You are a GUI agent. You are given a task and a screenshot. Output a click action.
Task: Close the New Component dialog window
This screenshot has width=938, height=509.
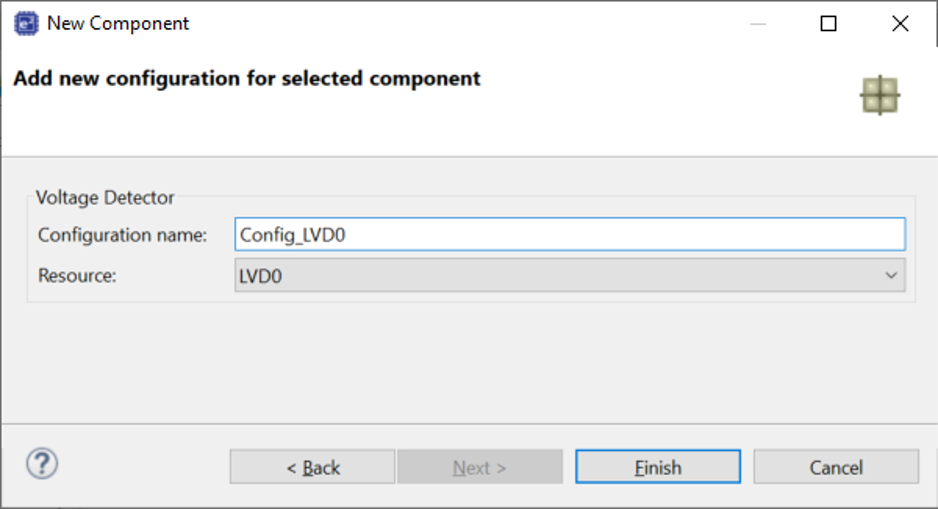[900, 24]
